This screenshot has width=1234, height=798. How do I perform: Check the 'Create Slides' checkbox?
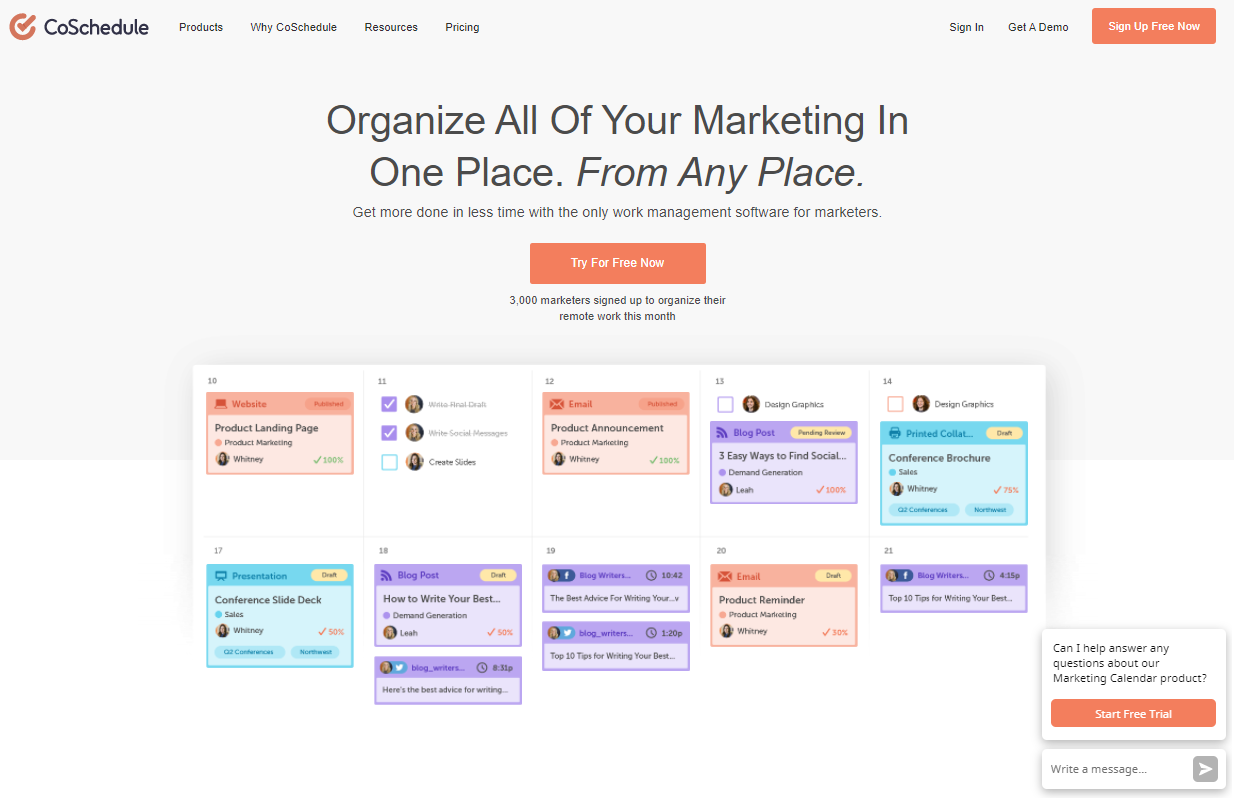click(389, 462)
